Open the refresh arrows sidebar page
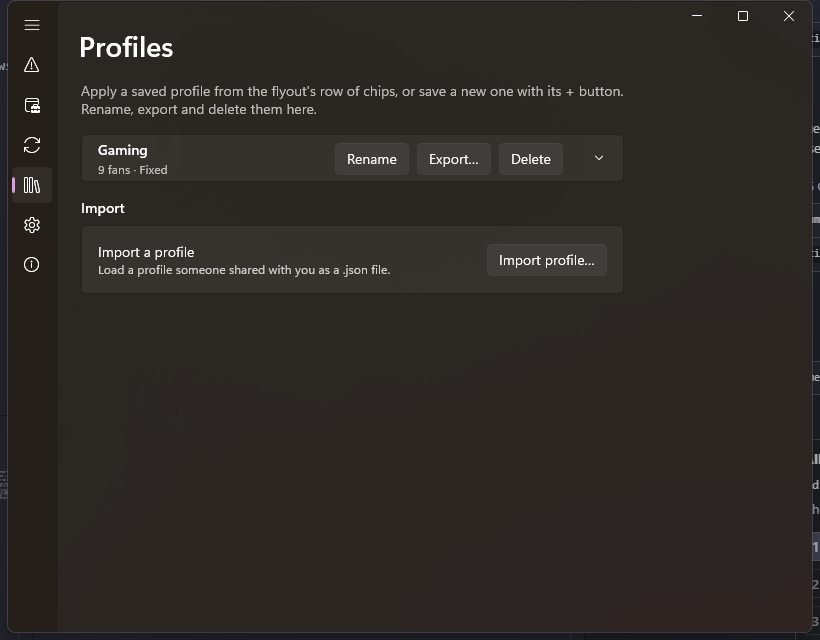The image size is (820, 640). (x=32, y=145)
